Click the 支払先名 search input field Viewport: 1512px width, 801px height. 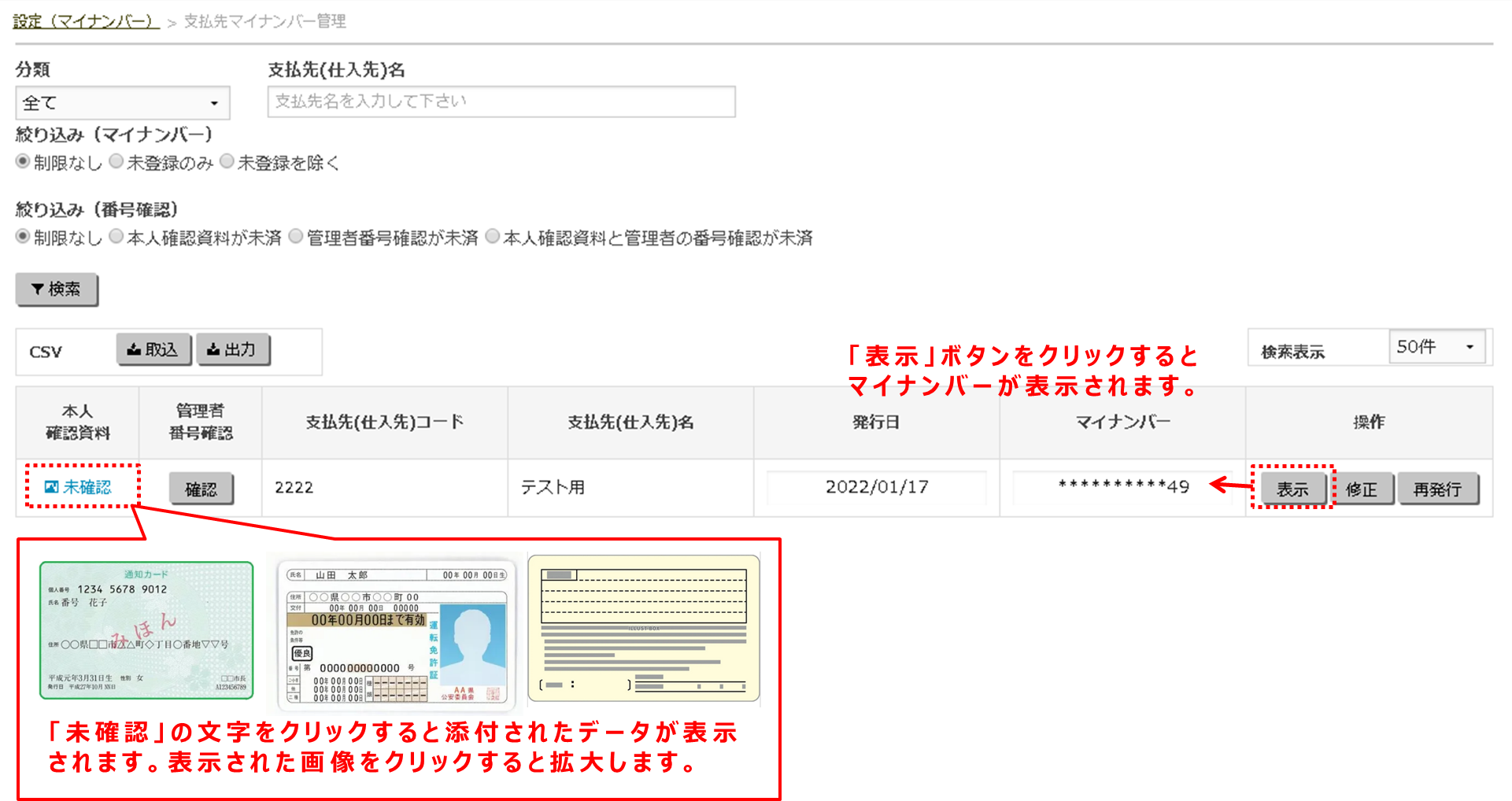pyautogui.click(x=501, y=101)
